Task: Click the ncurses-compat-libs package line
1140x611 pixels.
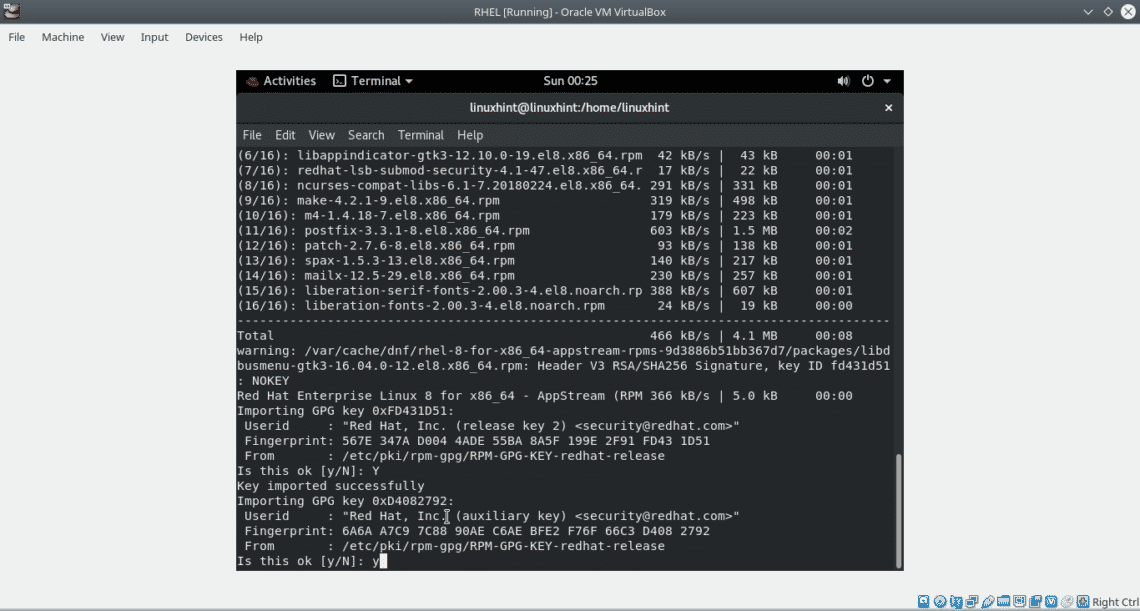Action: click(545, 185)
